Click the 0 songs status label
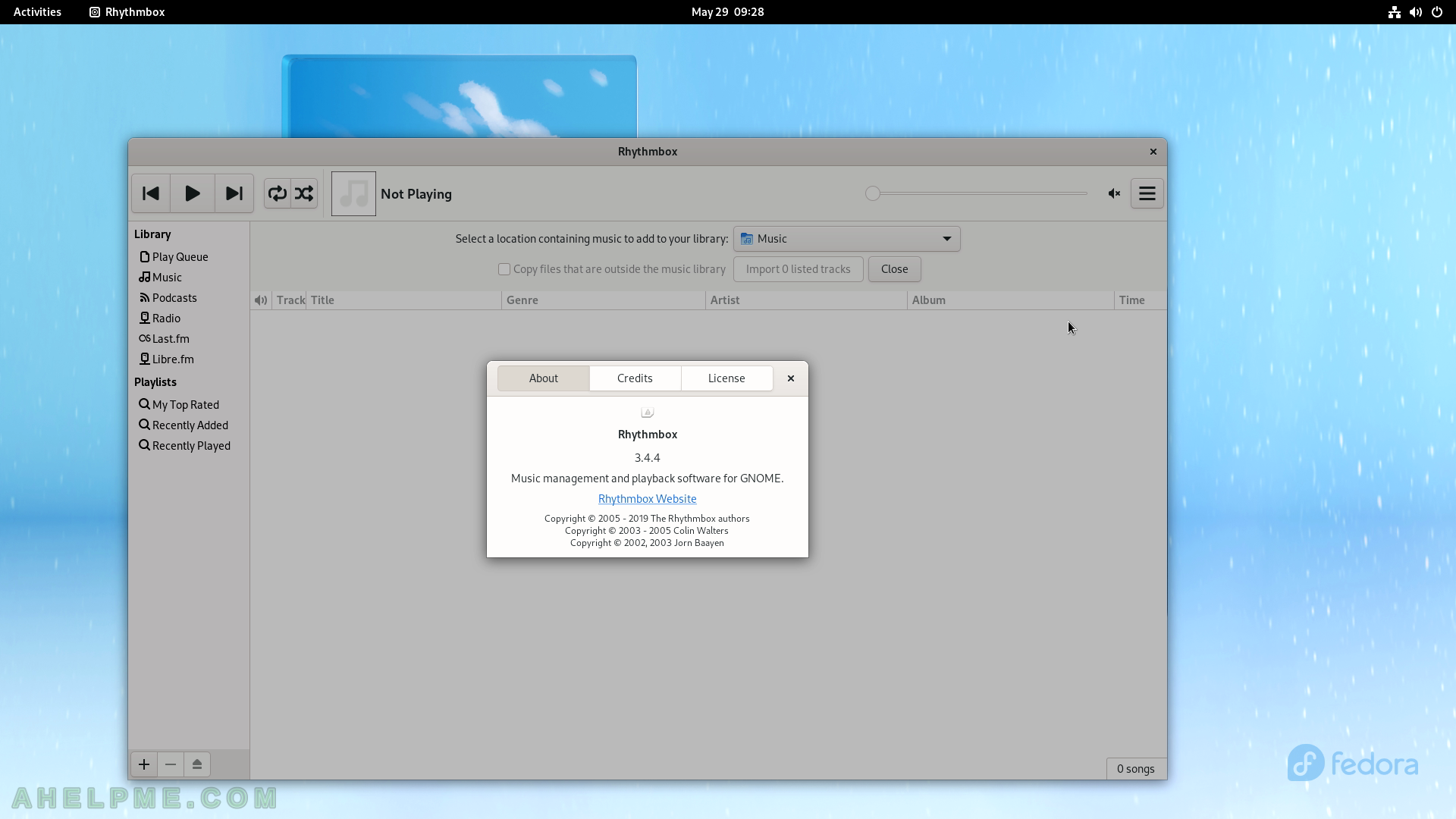Screen dimensions: 1456x819 (1136, 769)
